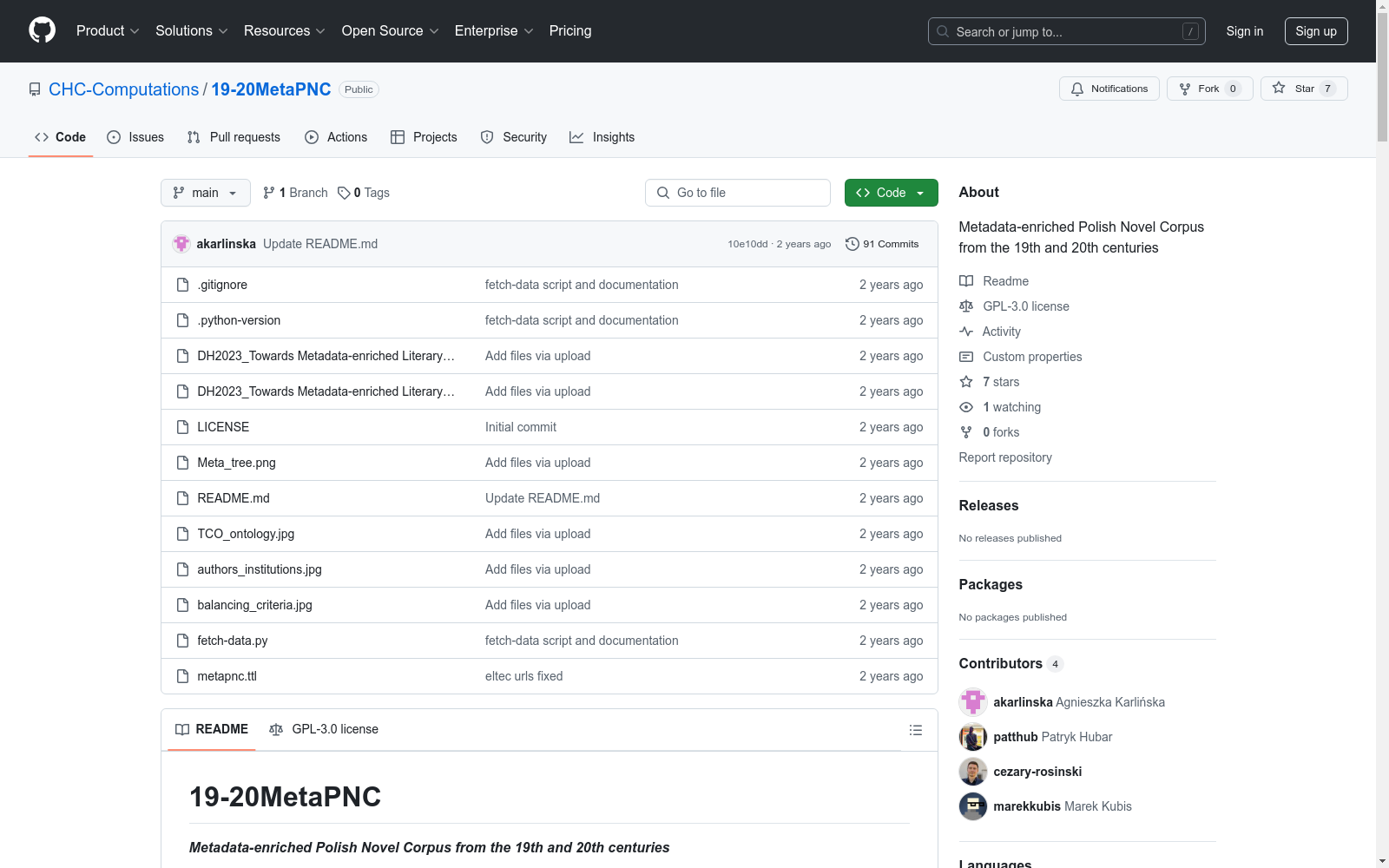Open cezary-rosinski contributor avatar
Image resolution: width=1389 pixels, height=868 pixels.
pos(973,772)
